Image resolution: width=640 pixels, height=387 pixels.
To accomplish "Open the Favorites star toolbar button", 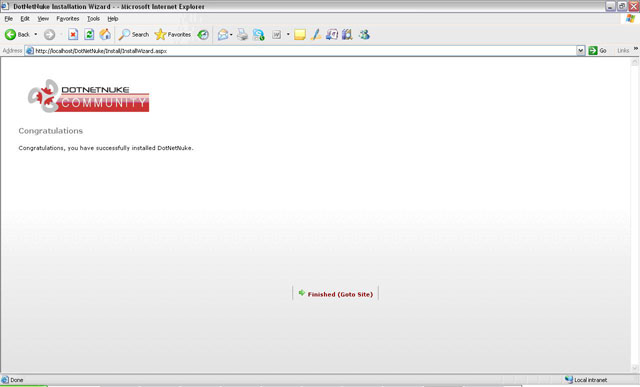I will pyautogui.click(x=173, y=35).
